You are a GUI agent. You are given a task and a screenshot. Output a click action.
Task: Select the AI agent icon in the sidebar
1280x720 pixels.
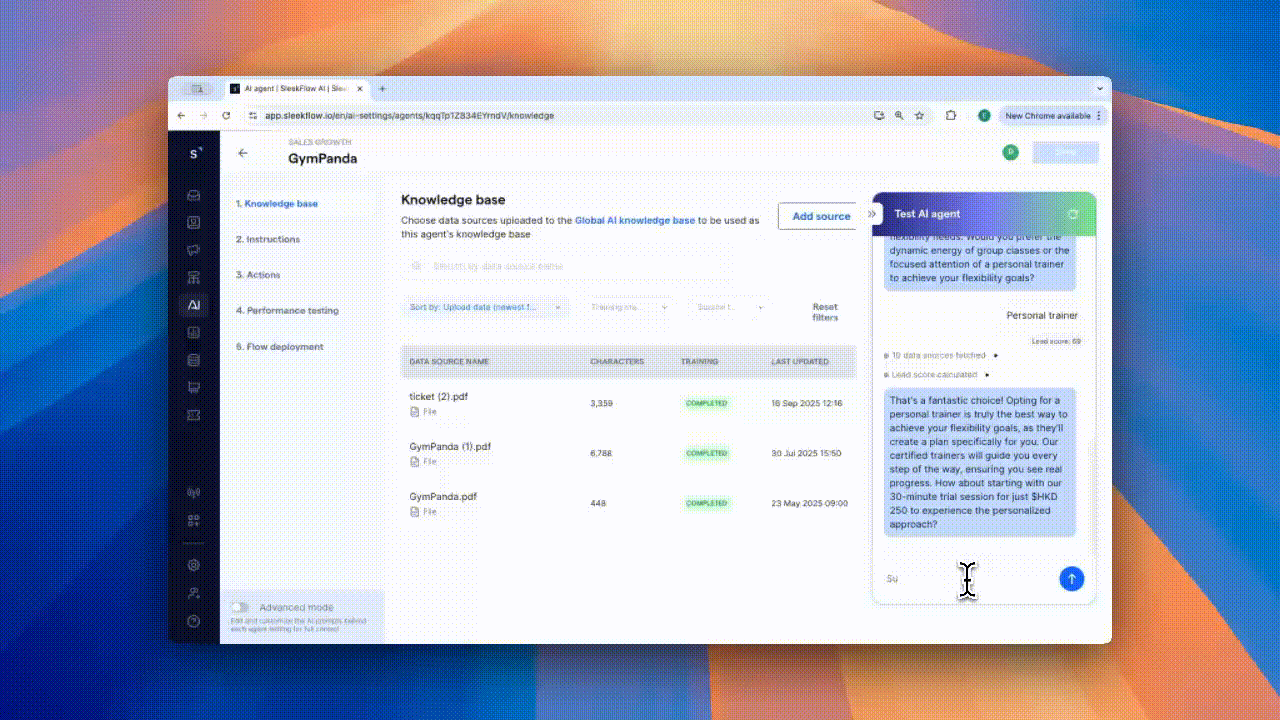(x=193, y=305)
